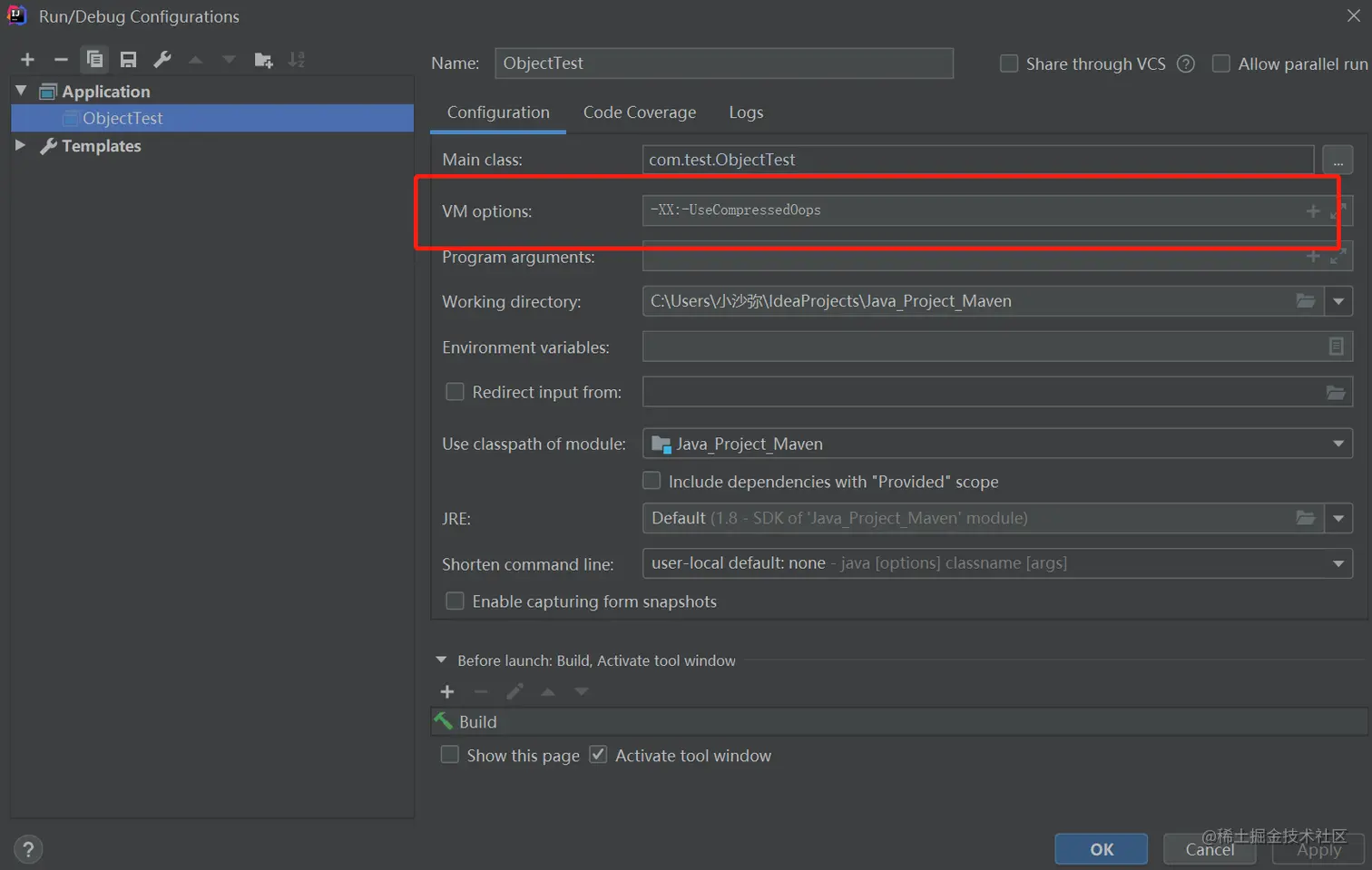The image size is (1372, 870).
Task: Browse for the working directory folder icon
Action: (1305, 301)
